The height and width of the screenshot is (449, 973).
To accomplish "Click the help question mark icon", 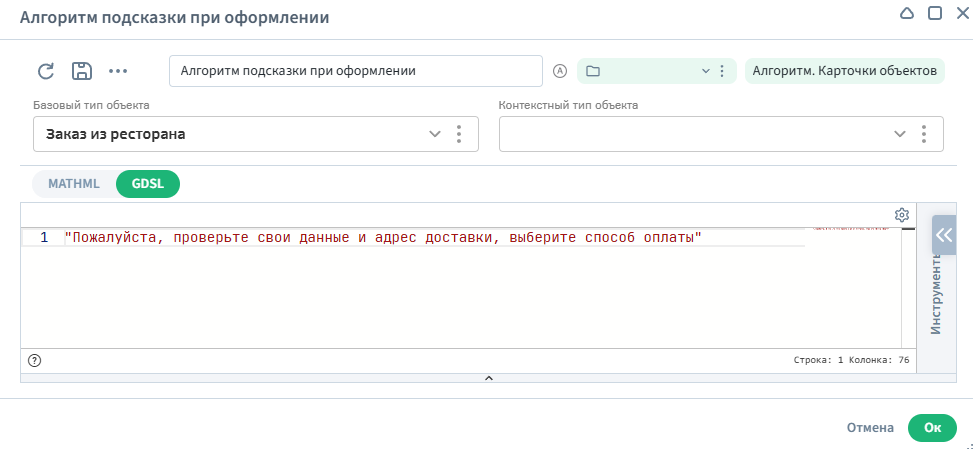I will (35, 360).
